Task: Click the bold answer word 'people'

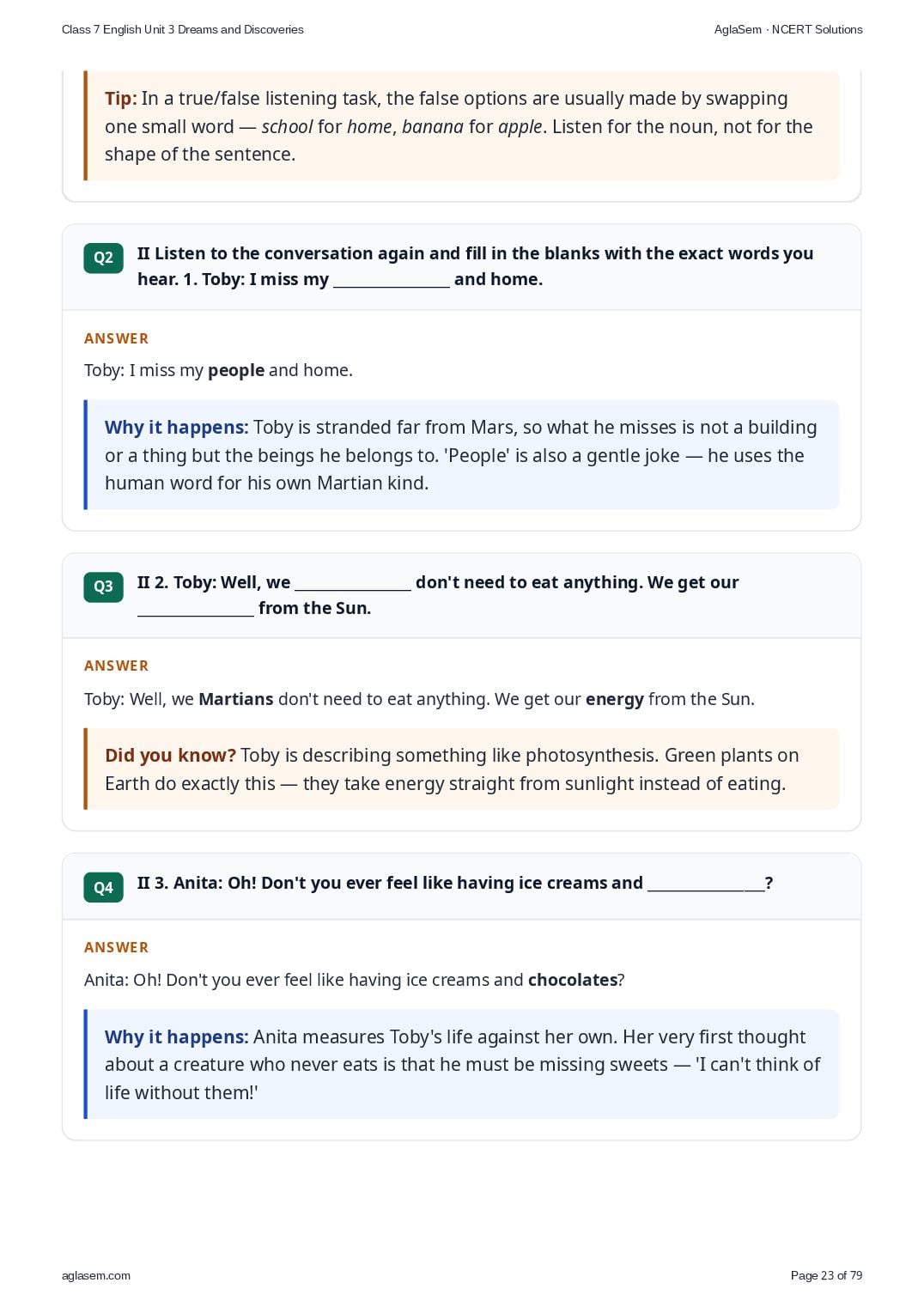Action: point(236,371)
